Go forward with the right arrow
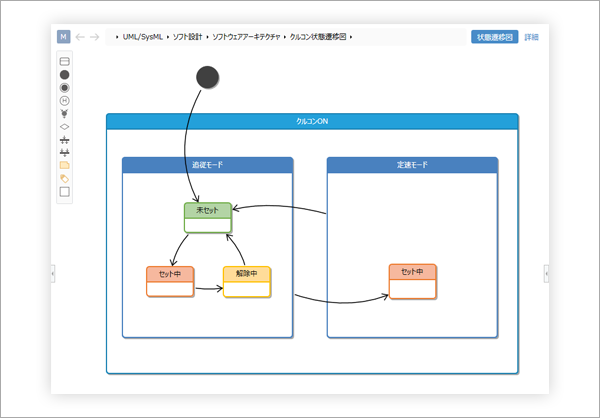Image resolution: width=600 pixels, height=418 pixels. click(95, 37)
